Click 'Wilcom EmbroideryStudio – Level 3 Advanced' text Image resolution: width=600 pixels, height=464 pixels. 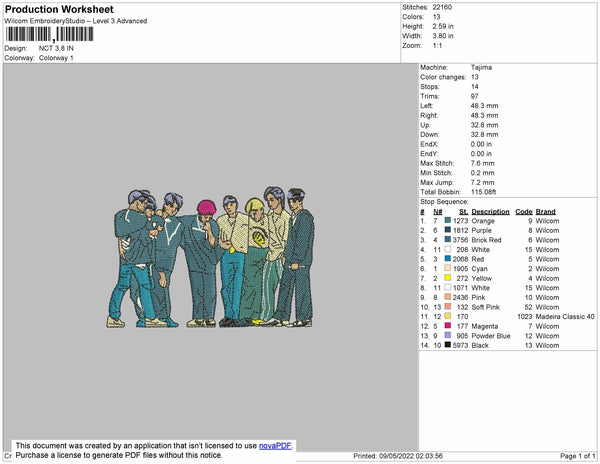(x=76, y=21)
